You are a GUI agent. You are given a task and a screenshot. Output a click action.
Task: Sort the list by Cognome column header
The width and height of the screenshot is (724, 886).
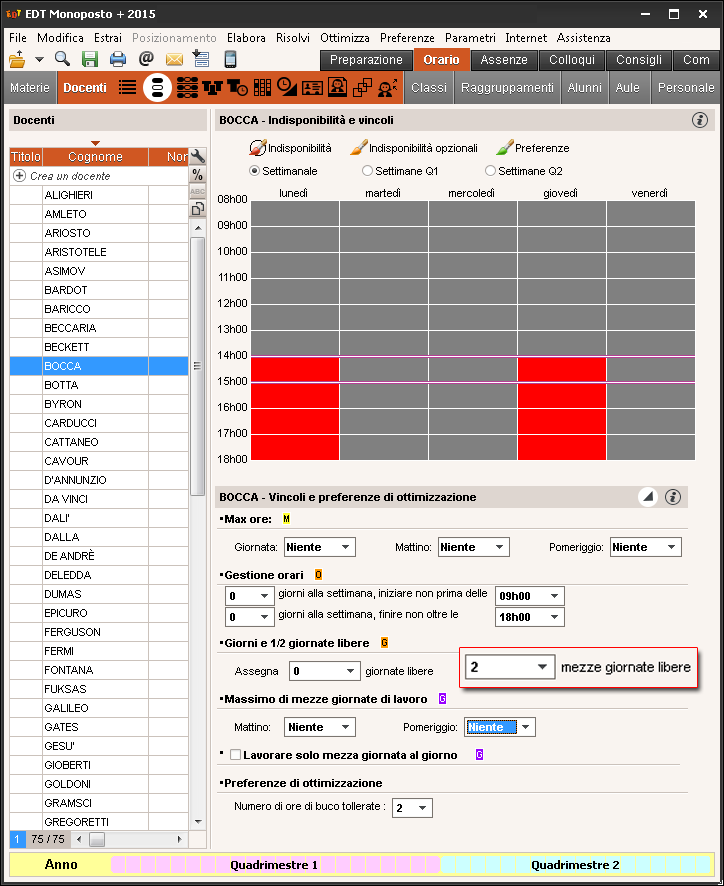coord(96,157)
